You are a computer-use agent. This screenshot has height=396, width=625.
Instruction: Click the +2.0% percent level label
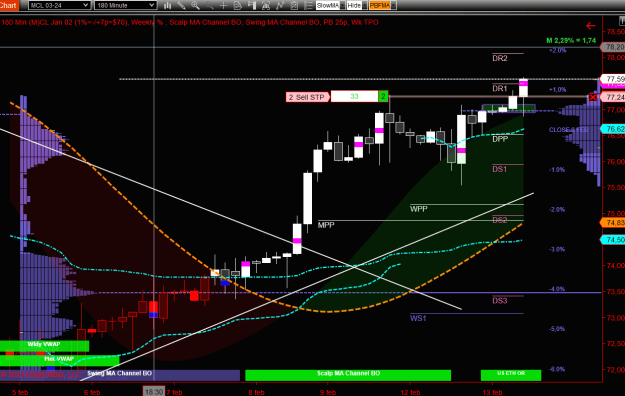pos(557,50)
